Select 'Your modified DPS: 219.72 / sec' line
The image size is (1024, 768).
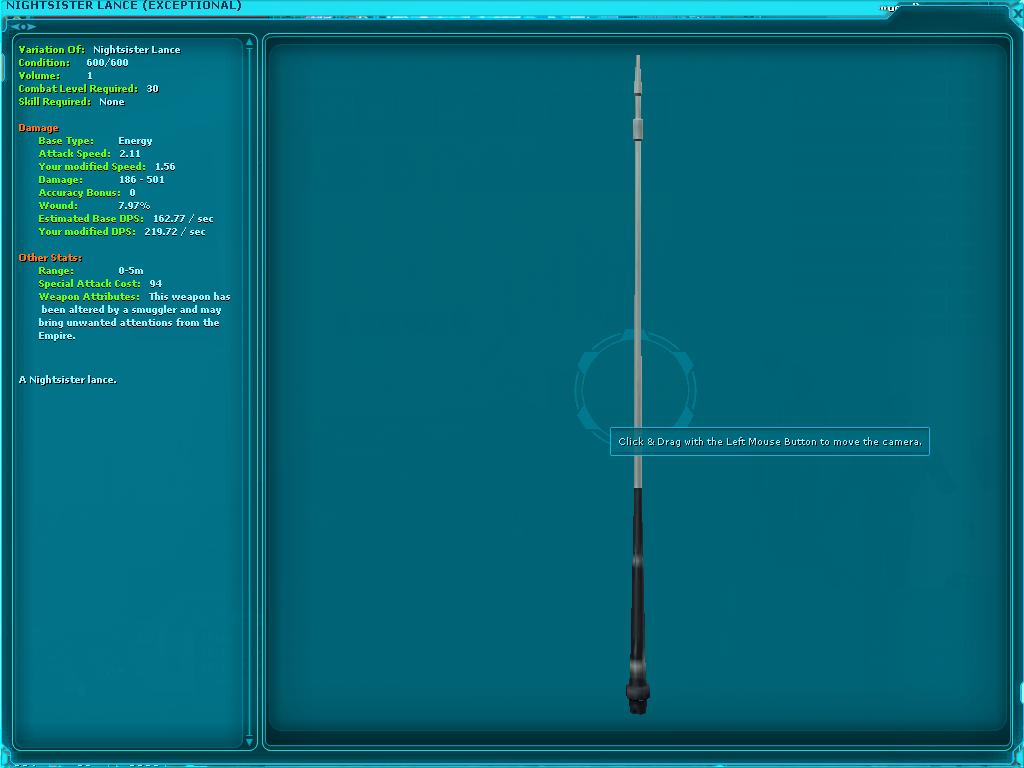pyautogui.click(x=121, y=232)
